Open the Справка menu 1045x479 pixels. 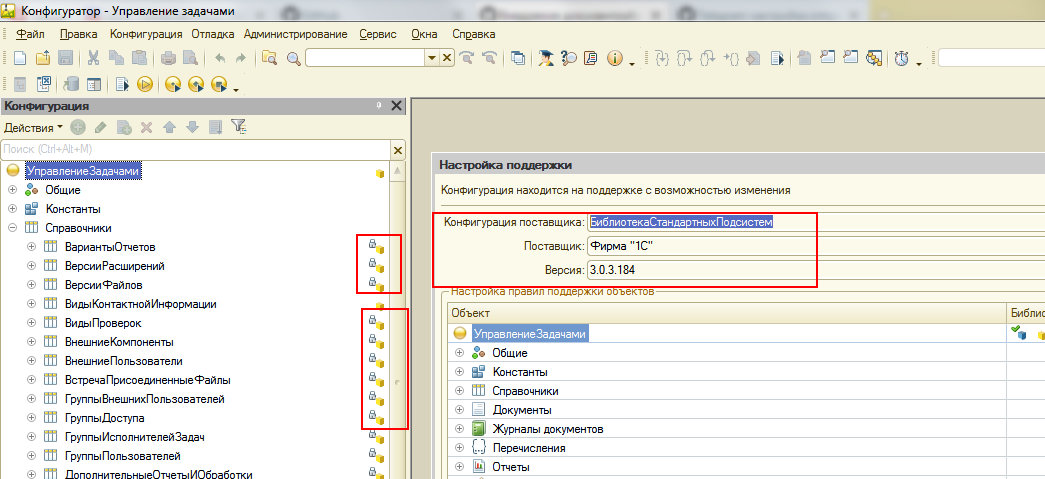point(474,34)
